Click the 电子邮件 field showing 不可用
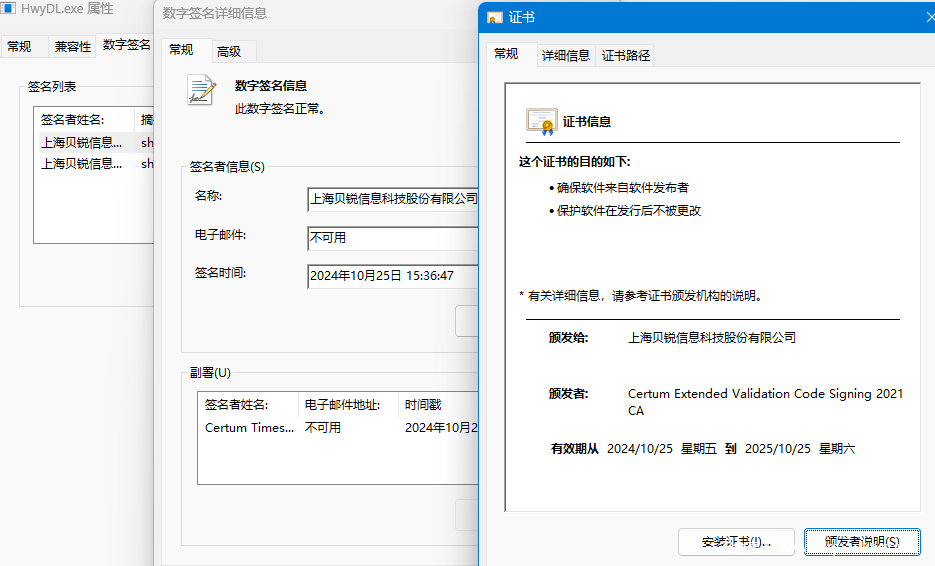Viewport: 935px width, 566px height. point(393,238)
